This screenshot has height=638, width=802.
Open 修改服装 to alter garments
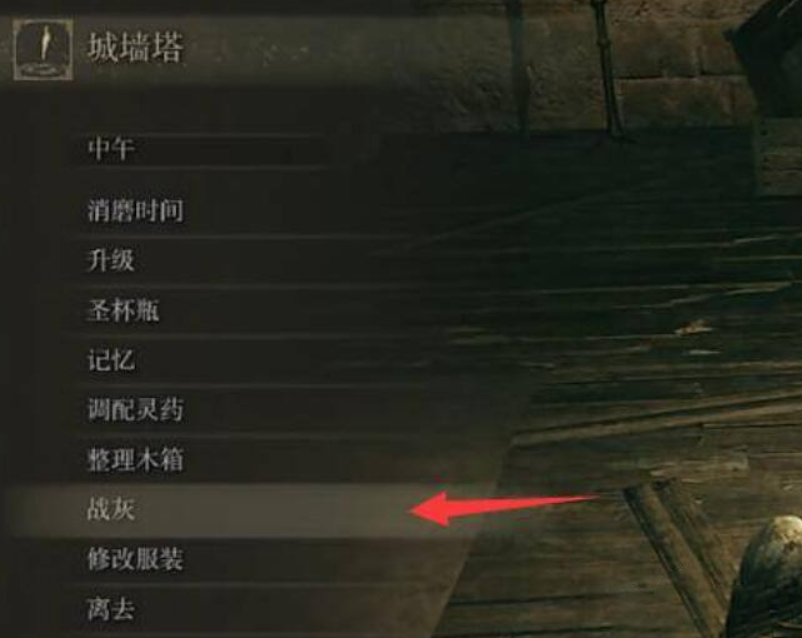[136, 559]
